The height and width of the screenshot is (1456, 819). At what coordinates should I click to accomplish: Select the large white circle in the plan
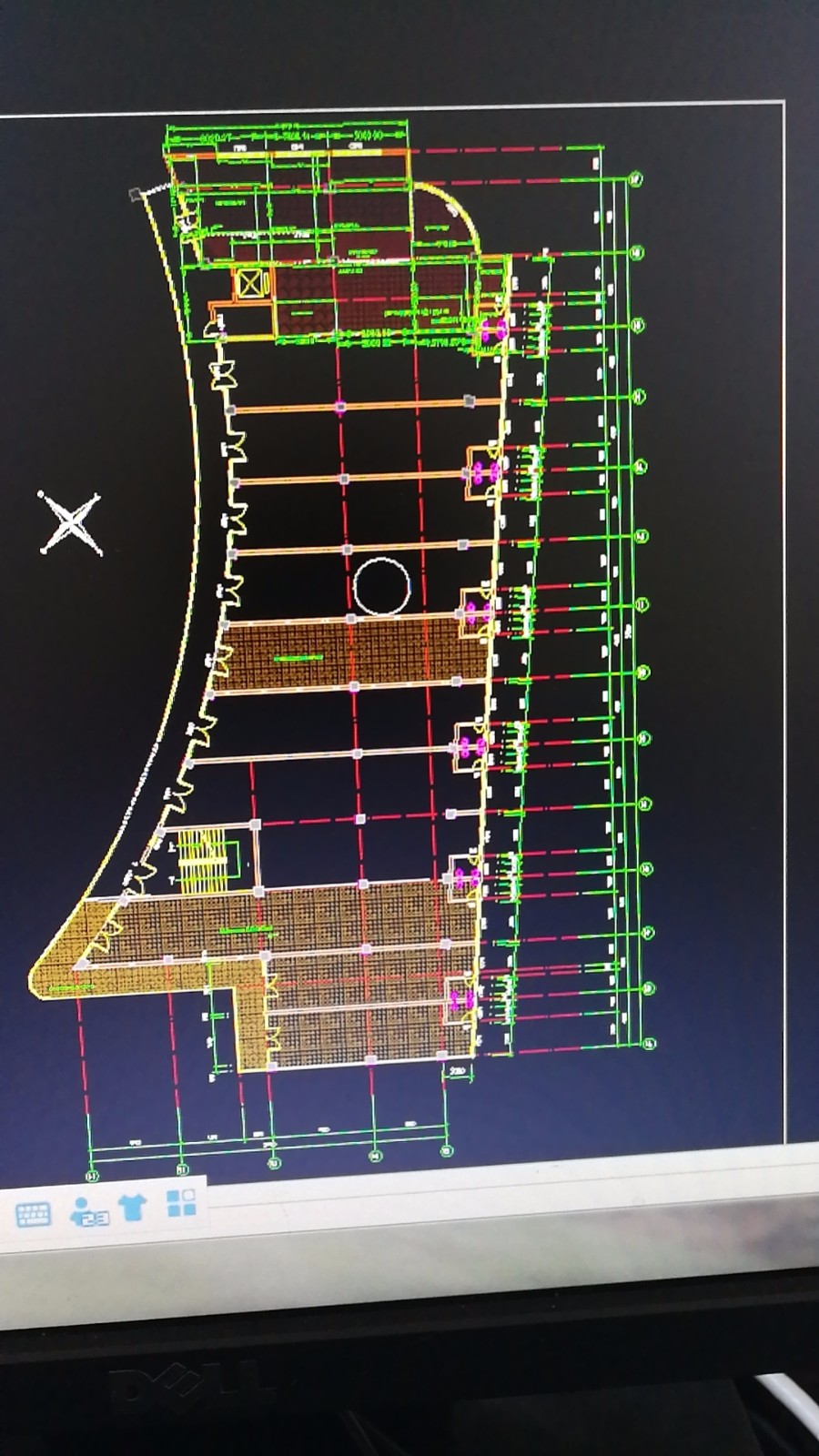(x=382, y=586)
